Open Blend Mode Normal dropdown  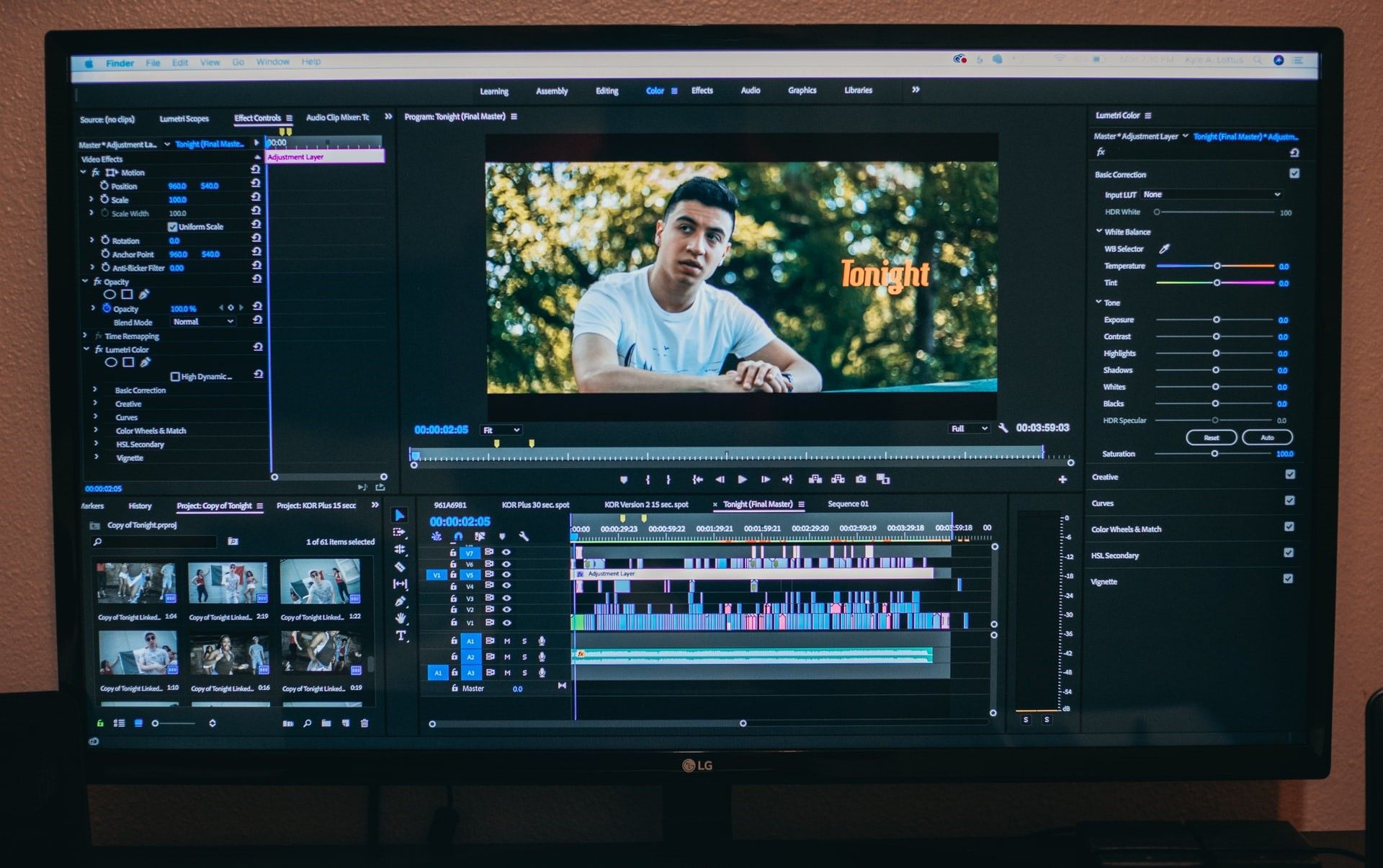click(x=203, y=322)
